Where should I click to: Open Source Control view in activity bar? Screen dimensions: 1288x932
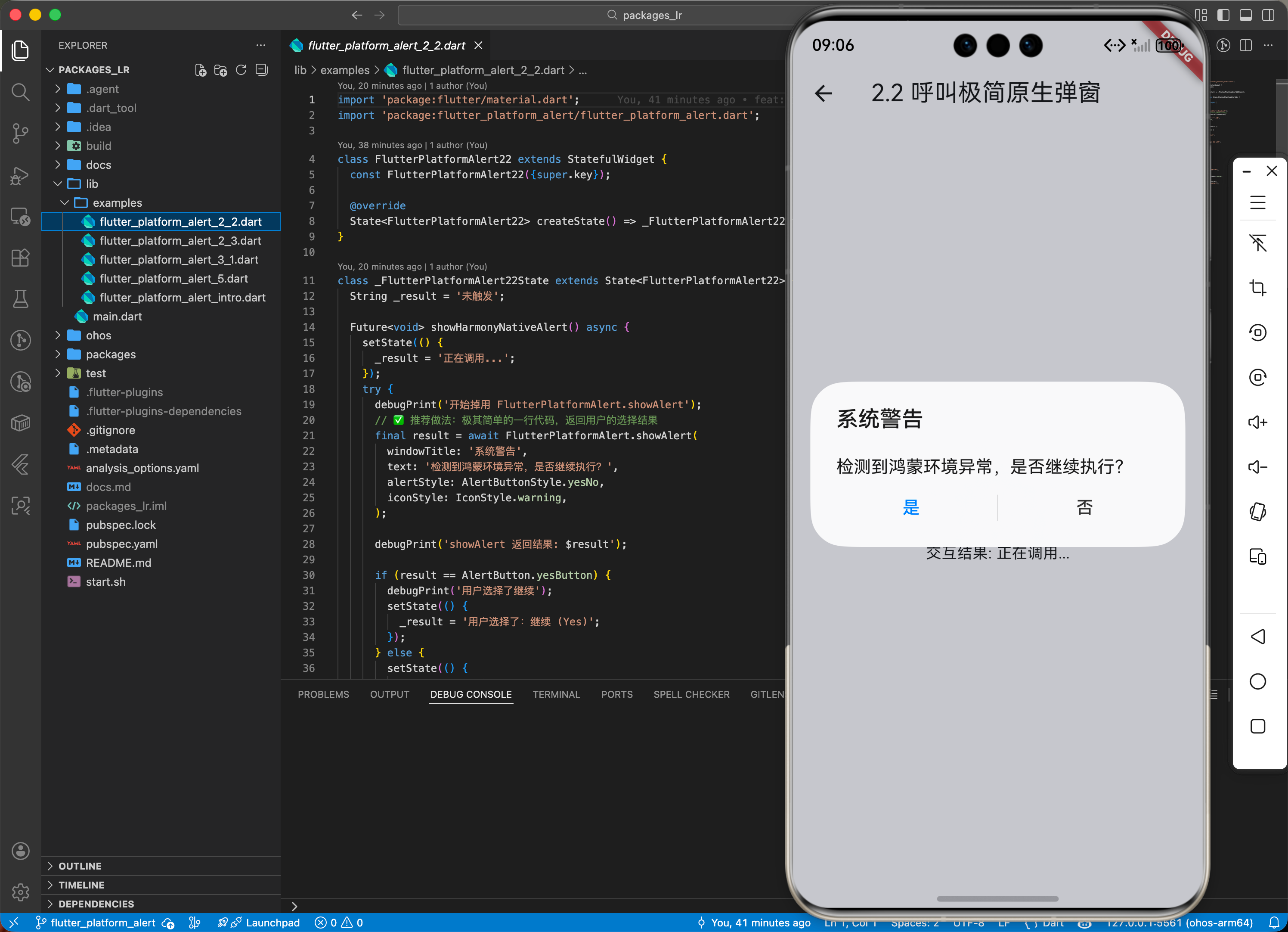(20, 133)
